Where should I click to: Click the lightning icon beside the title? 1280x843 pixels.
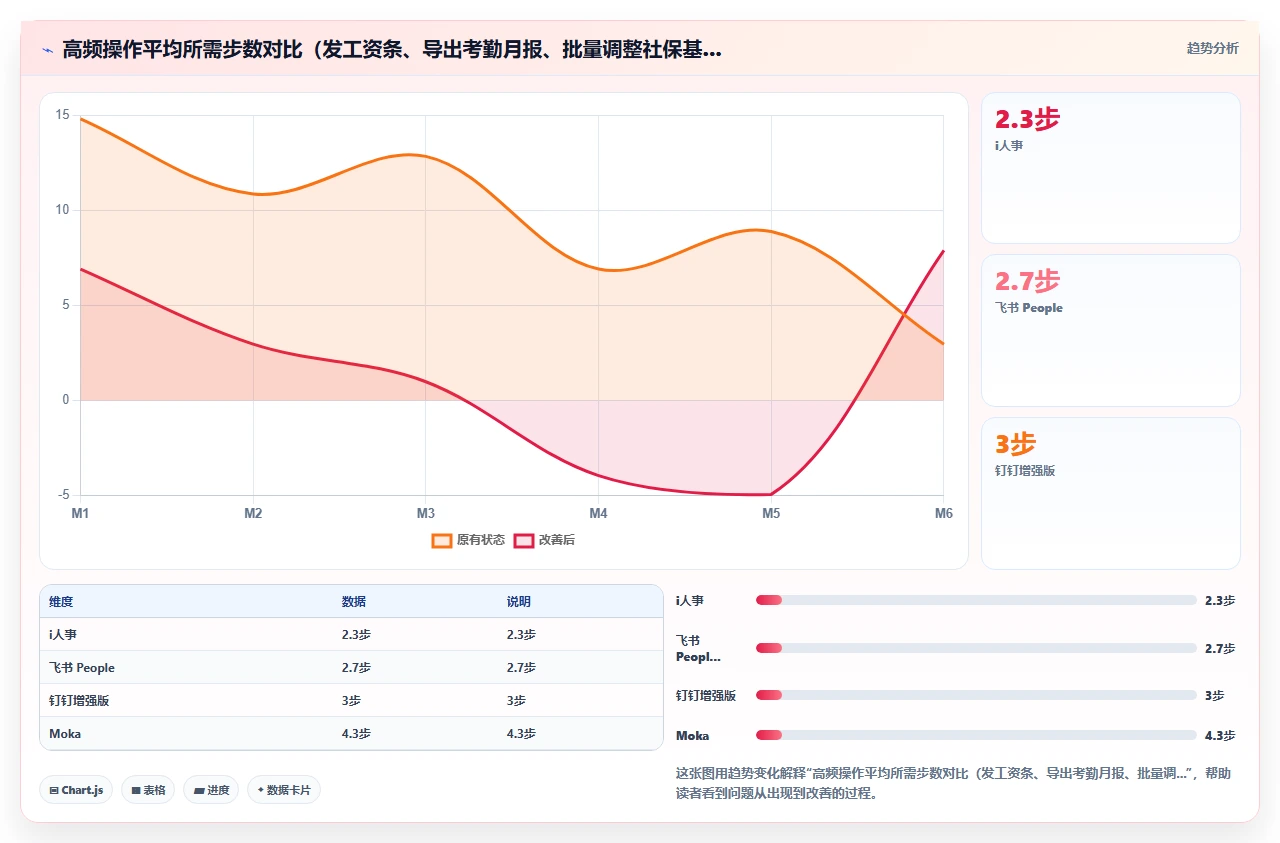47,49
